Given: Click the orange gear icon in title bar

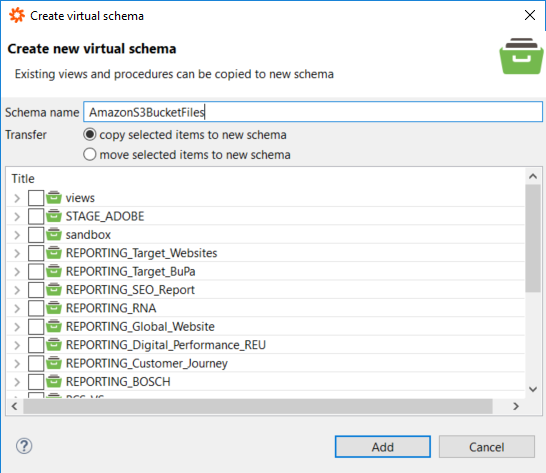Looking at the screenshot, I should tap(17, 16).
